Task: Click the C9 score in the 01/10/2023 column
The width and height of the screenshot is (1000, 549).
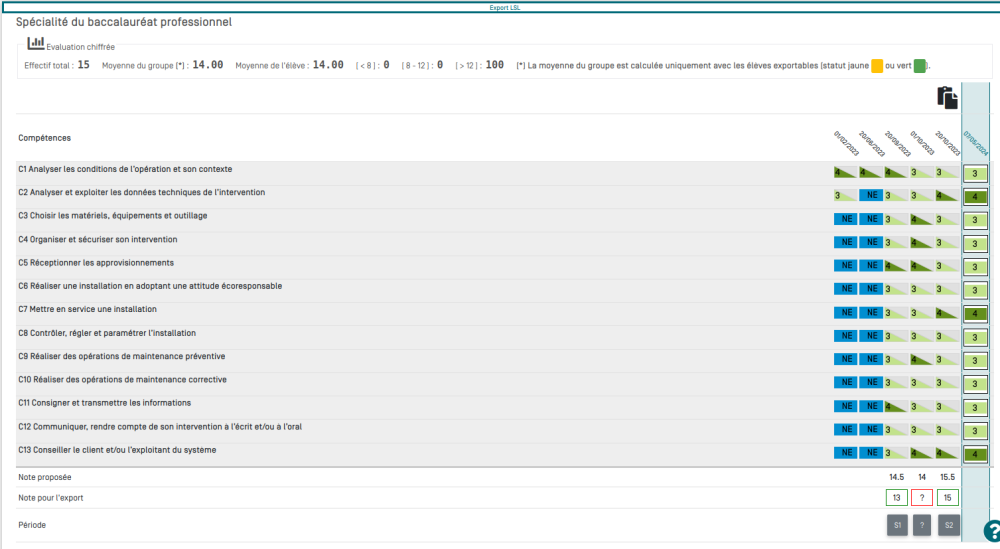Action: pyautogui.click(x=922, y=359)
